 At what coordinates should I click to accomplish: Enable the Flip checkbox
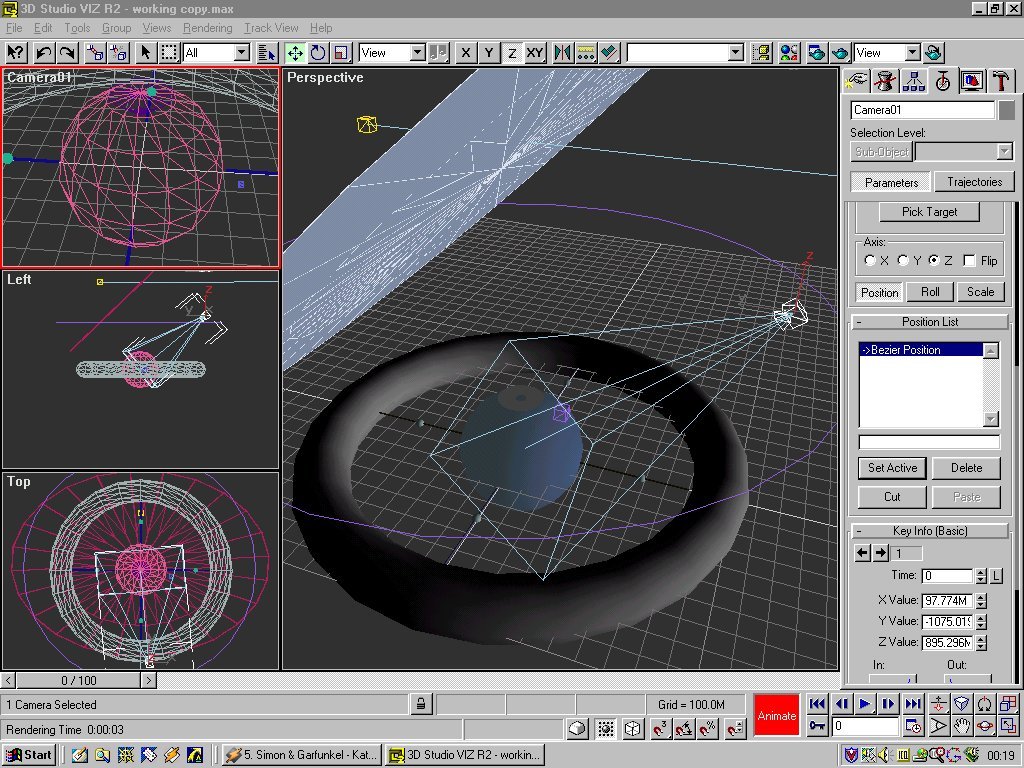tap(970, 261)
